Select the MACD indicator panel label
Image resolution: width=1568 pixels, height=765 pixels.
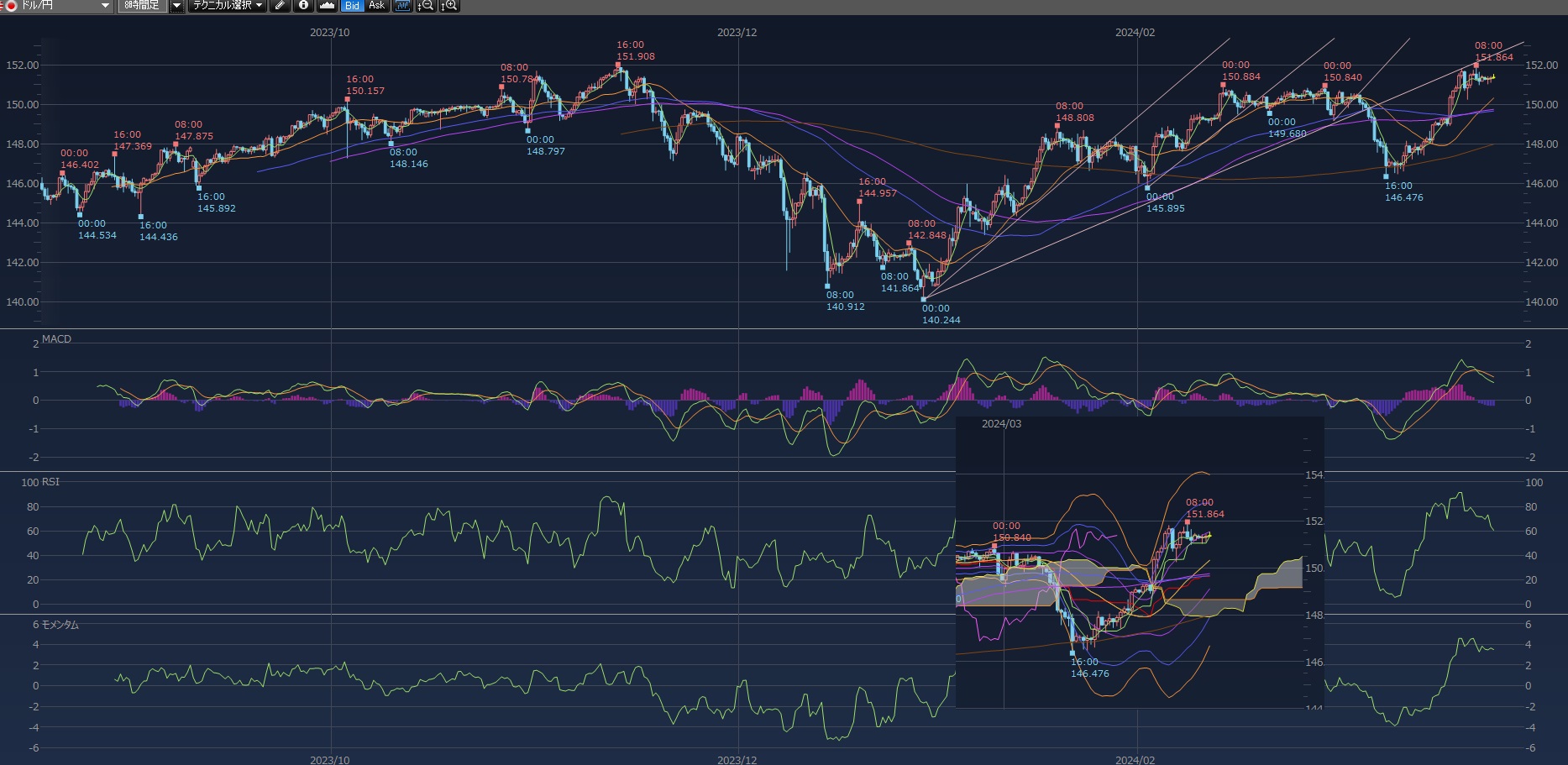(56, 339)
